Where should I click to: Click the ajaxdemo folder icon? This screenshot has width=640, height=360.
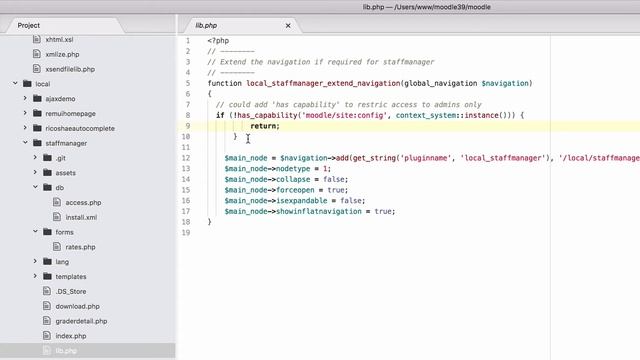coord(37,98)
